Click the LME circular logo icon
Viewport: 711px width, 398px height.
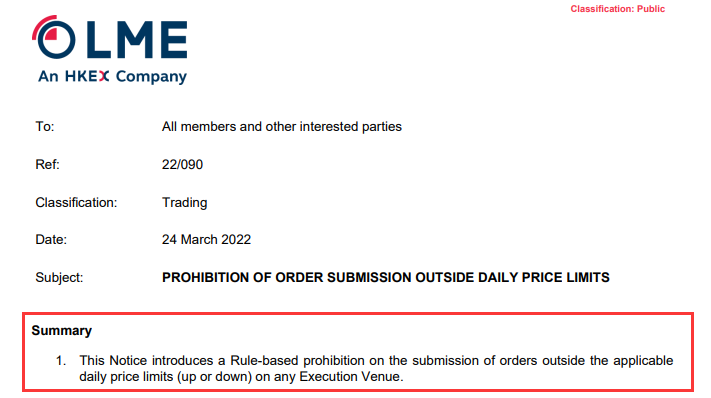pyautogui.click(x=54, y=37)
